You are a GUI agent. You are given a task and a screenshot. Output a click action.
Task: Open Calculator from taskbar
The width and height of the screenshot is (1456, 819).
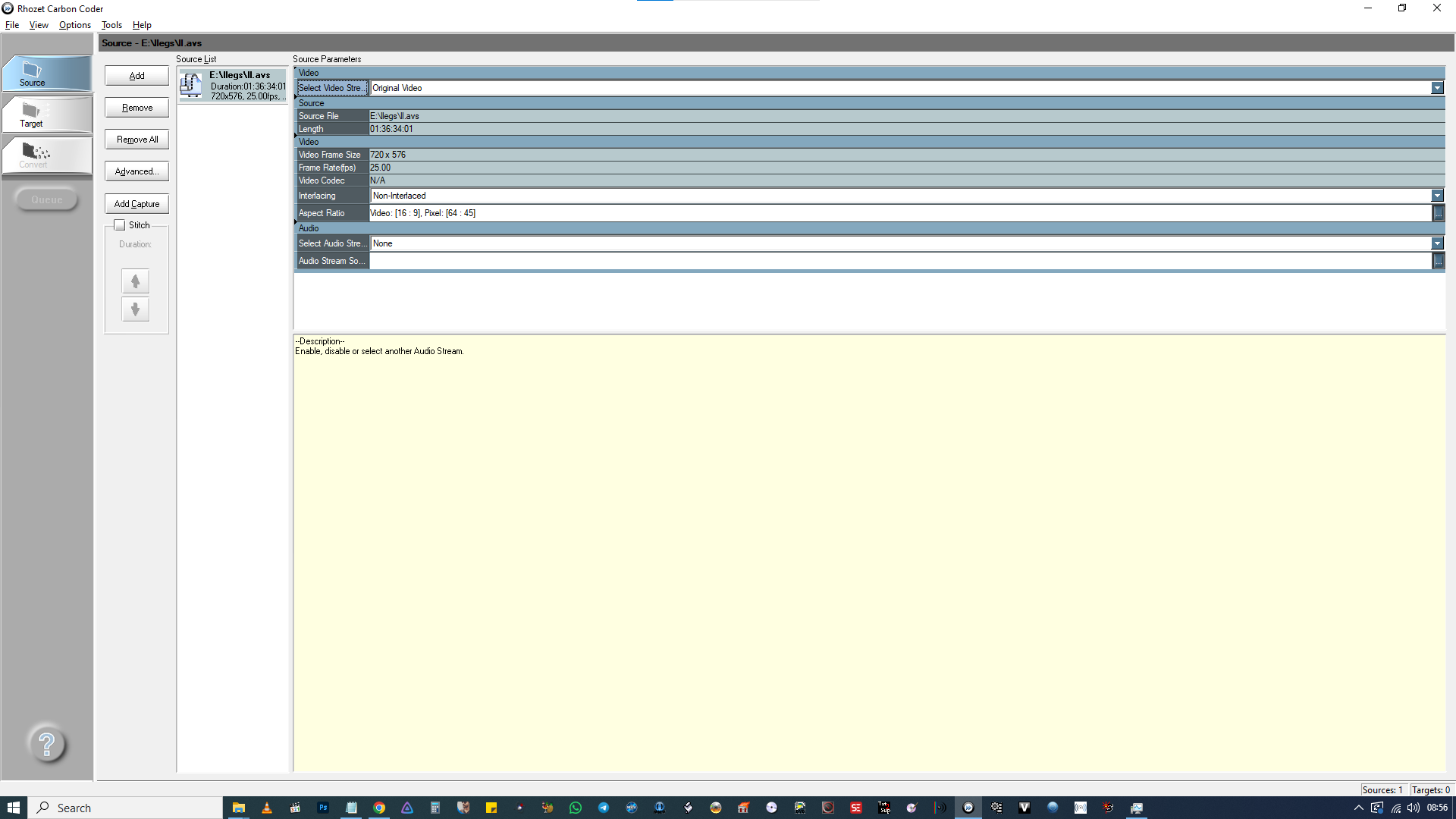[435, 808]
